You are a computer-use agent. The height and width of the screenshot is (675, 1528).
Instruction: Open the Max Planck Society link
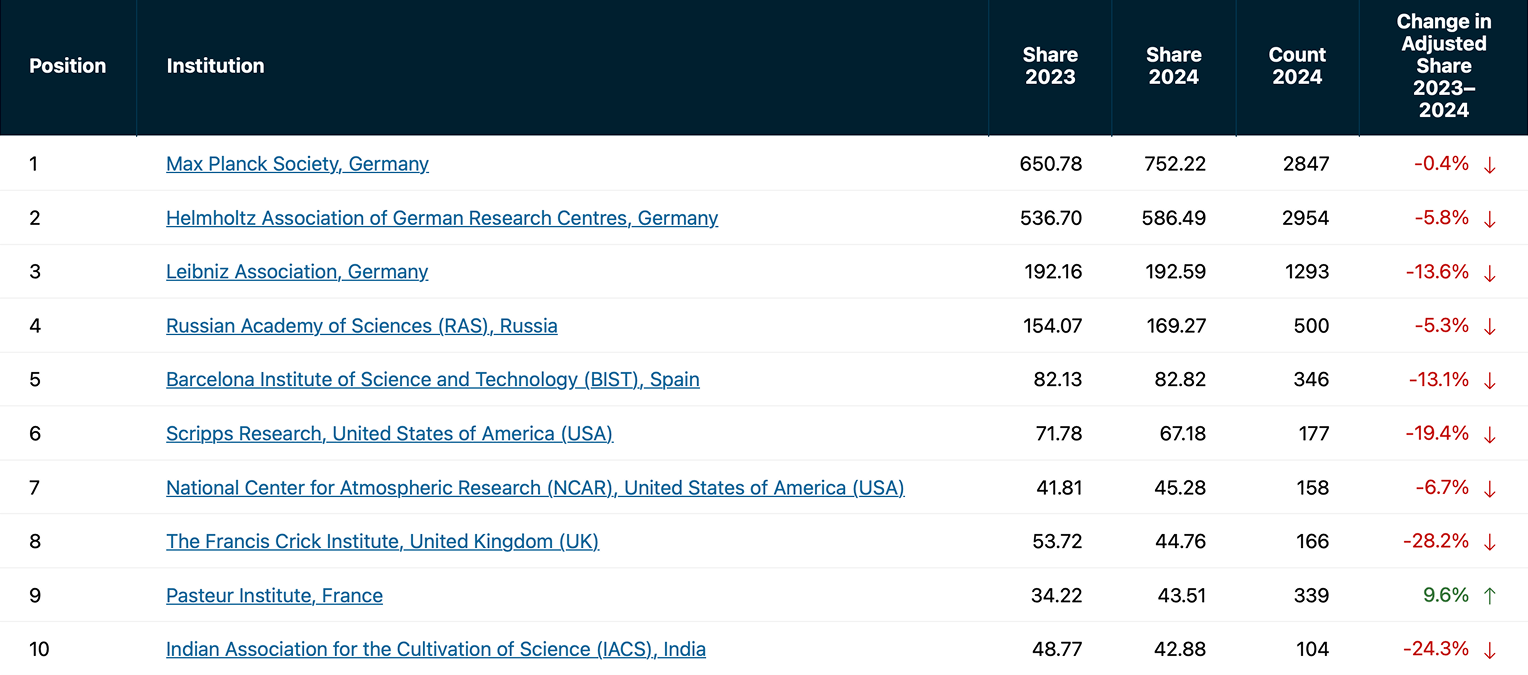coord(297,164)
